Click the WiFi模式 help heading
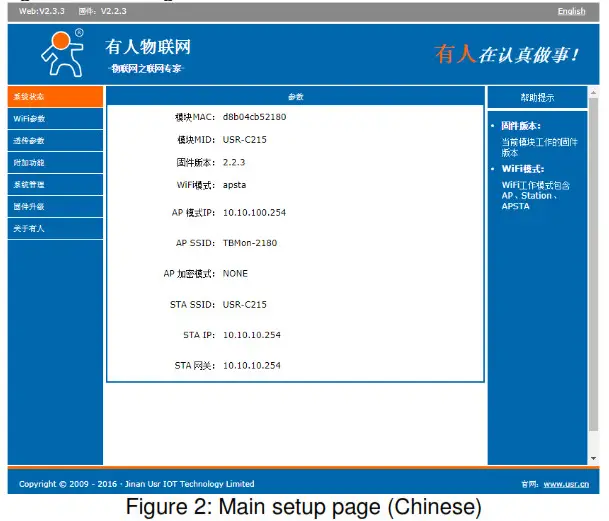This screenshot has height=521, width=609. 523,169
